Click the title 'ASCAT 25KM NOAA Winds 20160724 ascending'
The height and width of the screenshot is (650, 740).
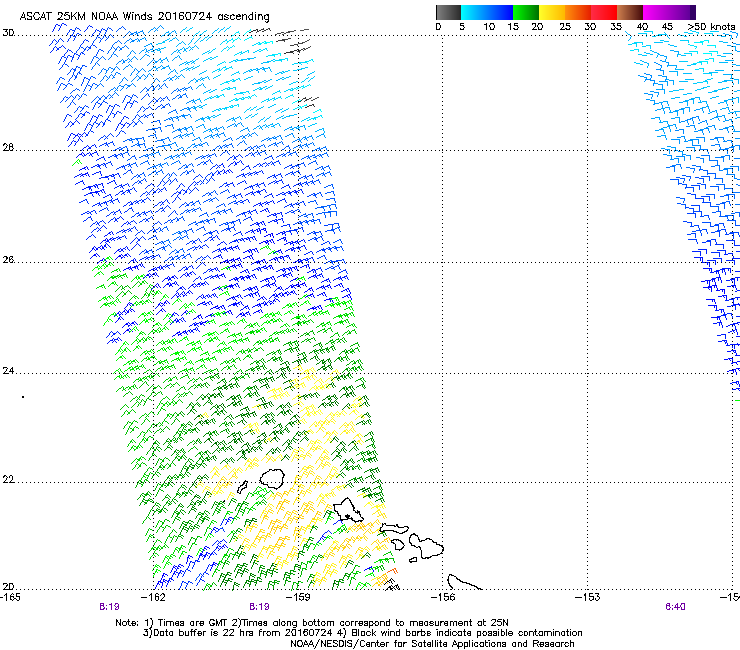144,17
